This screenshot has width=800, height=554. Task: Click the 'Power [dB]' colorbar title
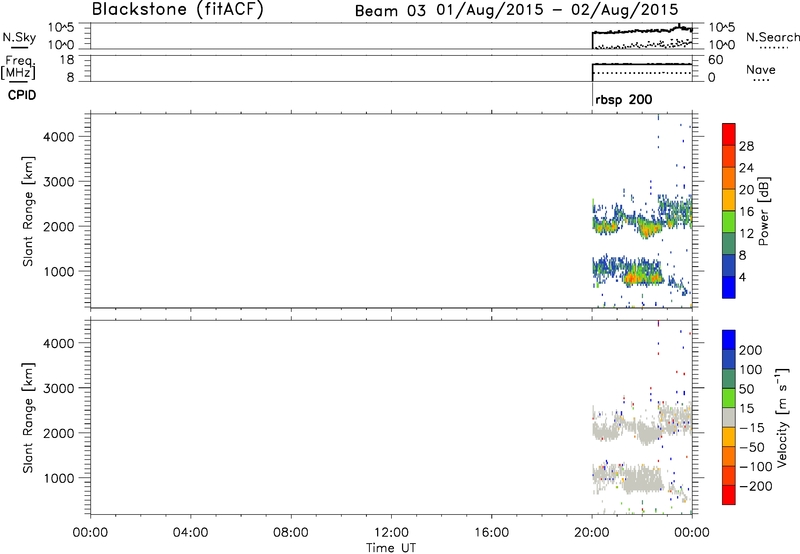coord(763,211)
